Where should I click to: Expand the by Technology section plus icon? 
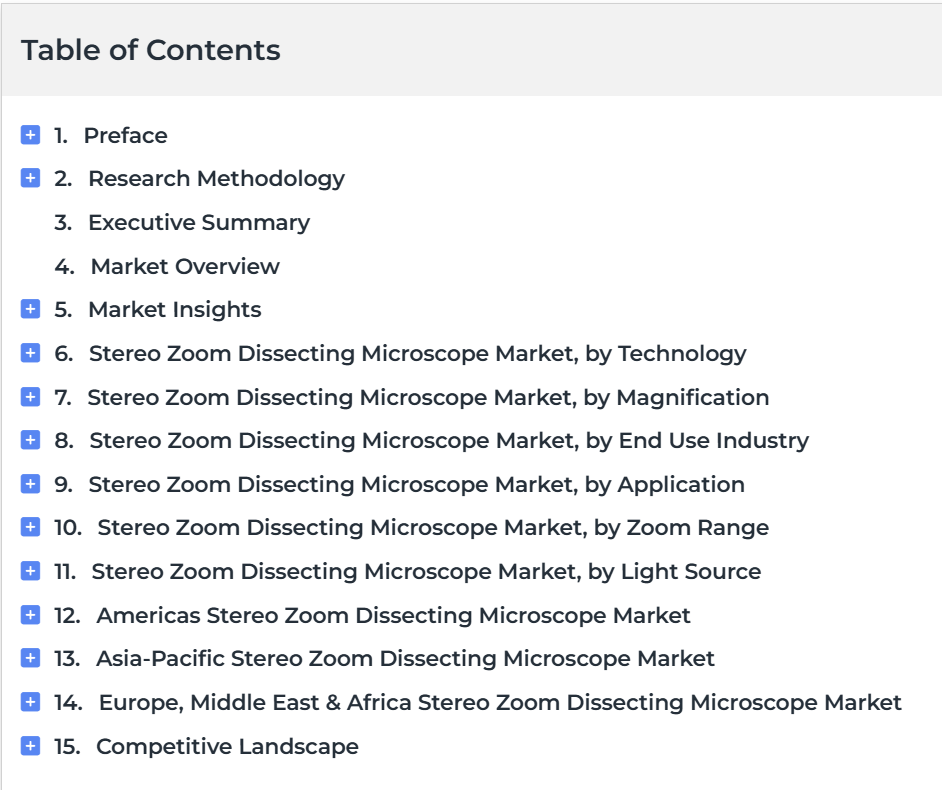point(30,353)
